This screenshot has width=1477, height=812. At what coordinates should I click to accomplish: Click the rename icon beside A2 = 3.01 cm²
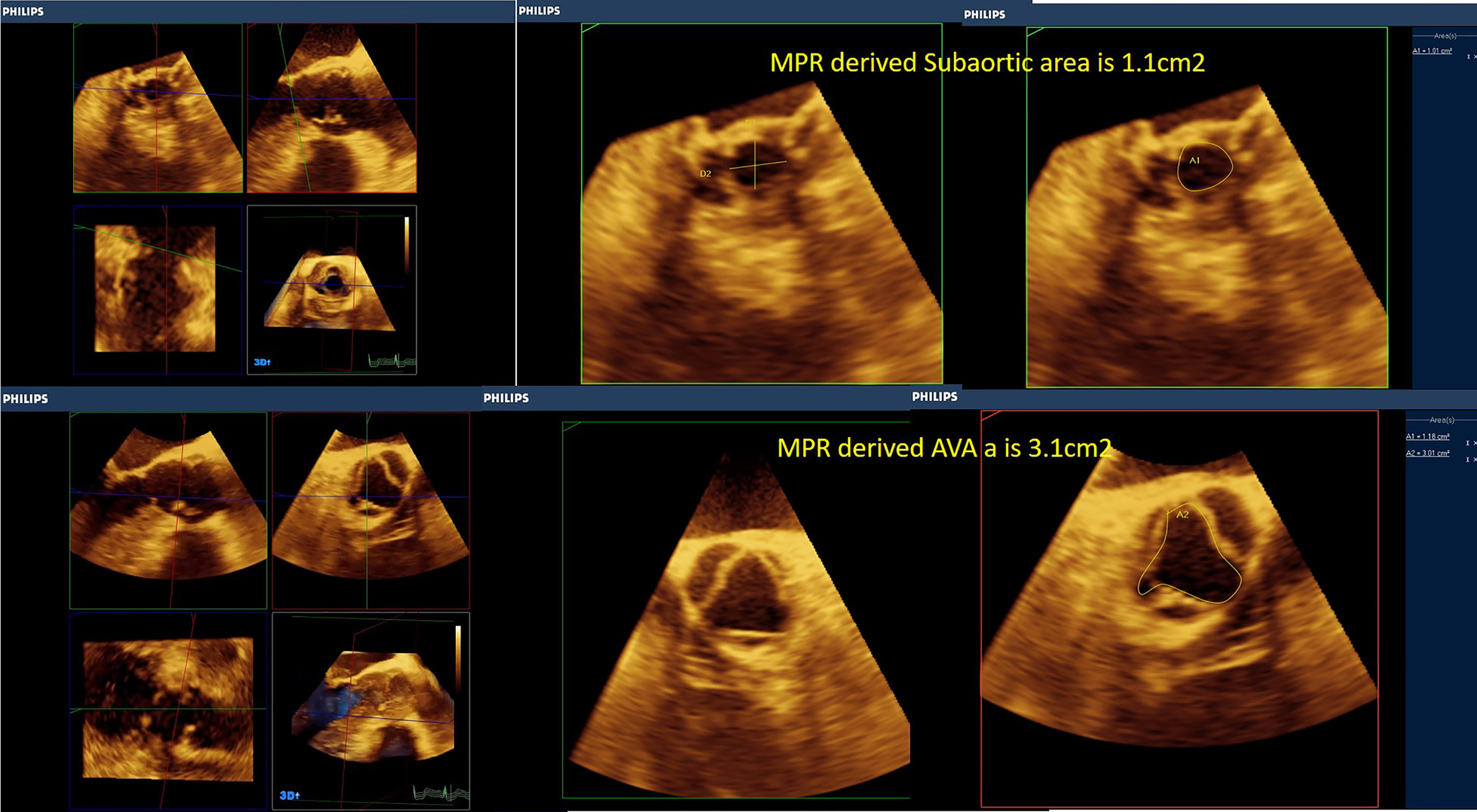[1469, 459]
